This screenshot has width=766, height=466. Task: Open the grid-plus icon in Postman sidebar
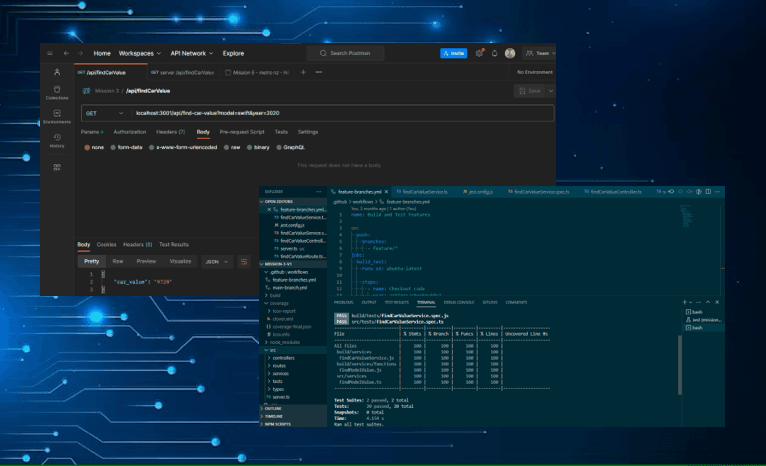[x=57, y=168]
